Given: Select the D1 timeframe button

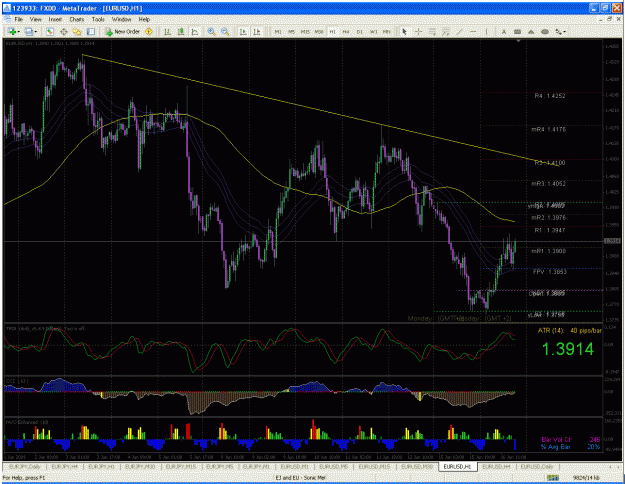Looking at the screenshot, I should tap(360, 31).
